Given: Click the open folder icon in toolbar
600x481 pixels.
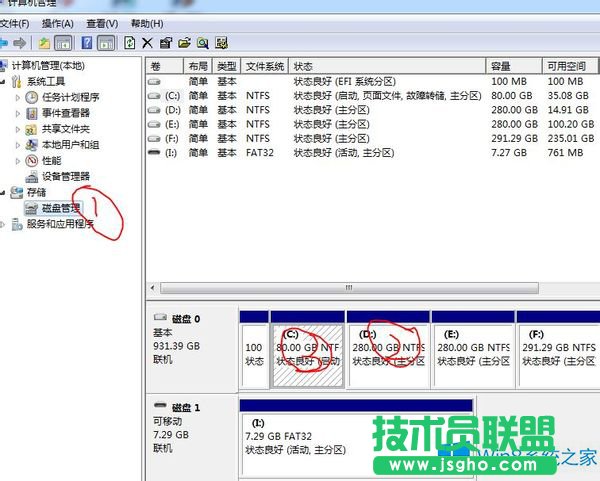Looking at the screenshot, I should point(184,43).
